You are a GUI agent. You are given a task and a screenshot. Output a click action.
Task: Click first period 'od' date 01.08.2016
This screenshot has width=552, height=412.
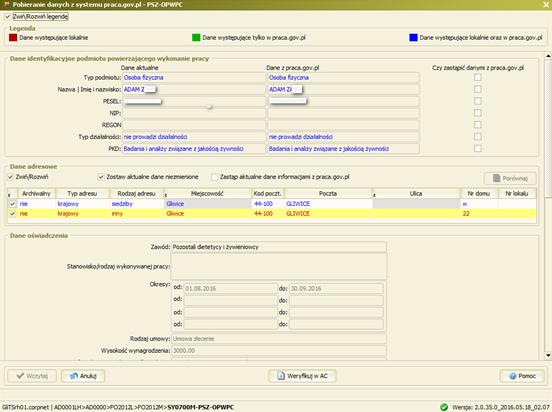point(230,288)
